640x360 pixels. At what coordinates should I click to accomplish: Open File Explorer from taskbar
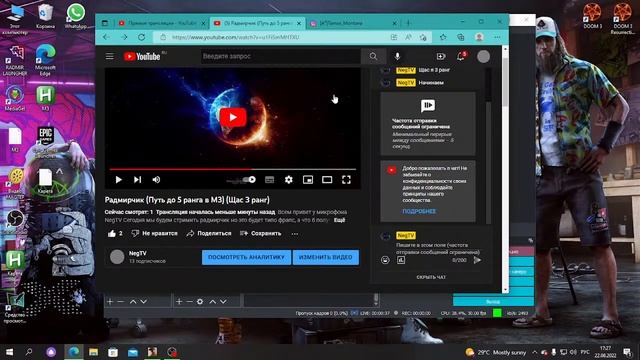pos(93,352)
